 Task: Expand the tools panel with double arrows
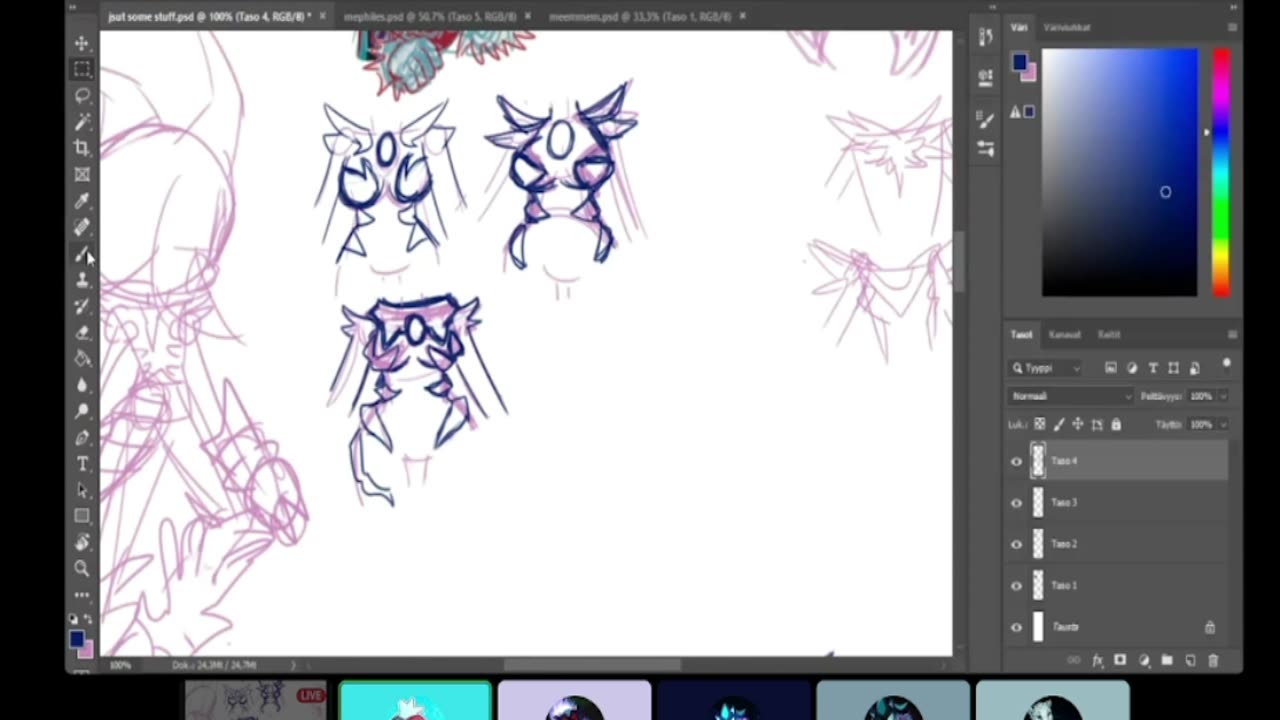(x=74, y=7)
